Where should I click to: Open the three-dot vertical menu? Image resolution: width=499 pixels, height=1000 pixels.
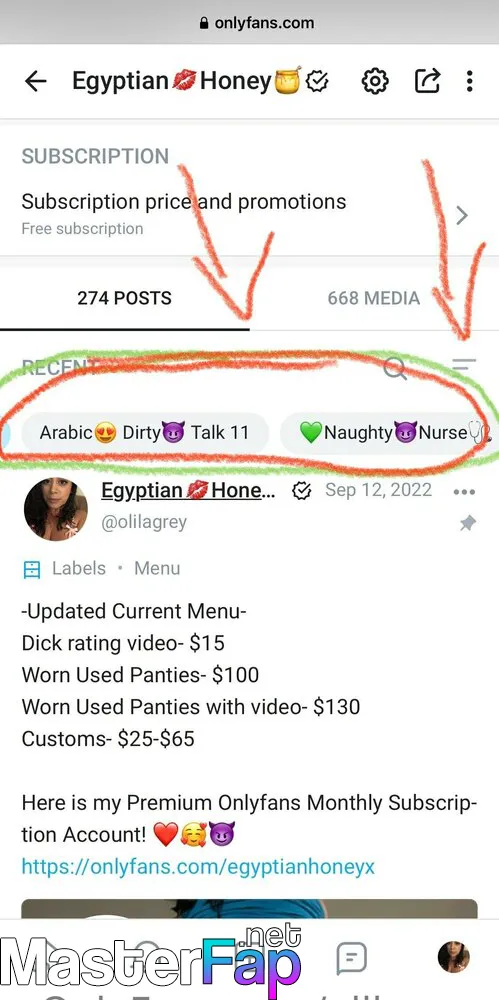point(470,81)
